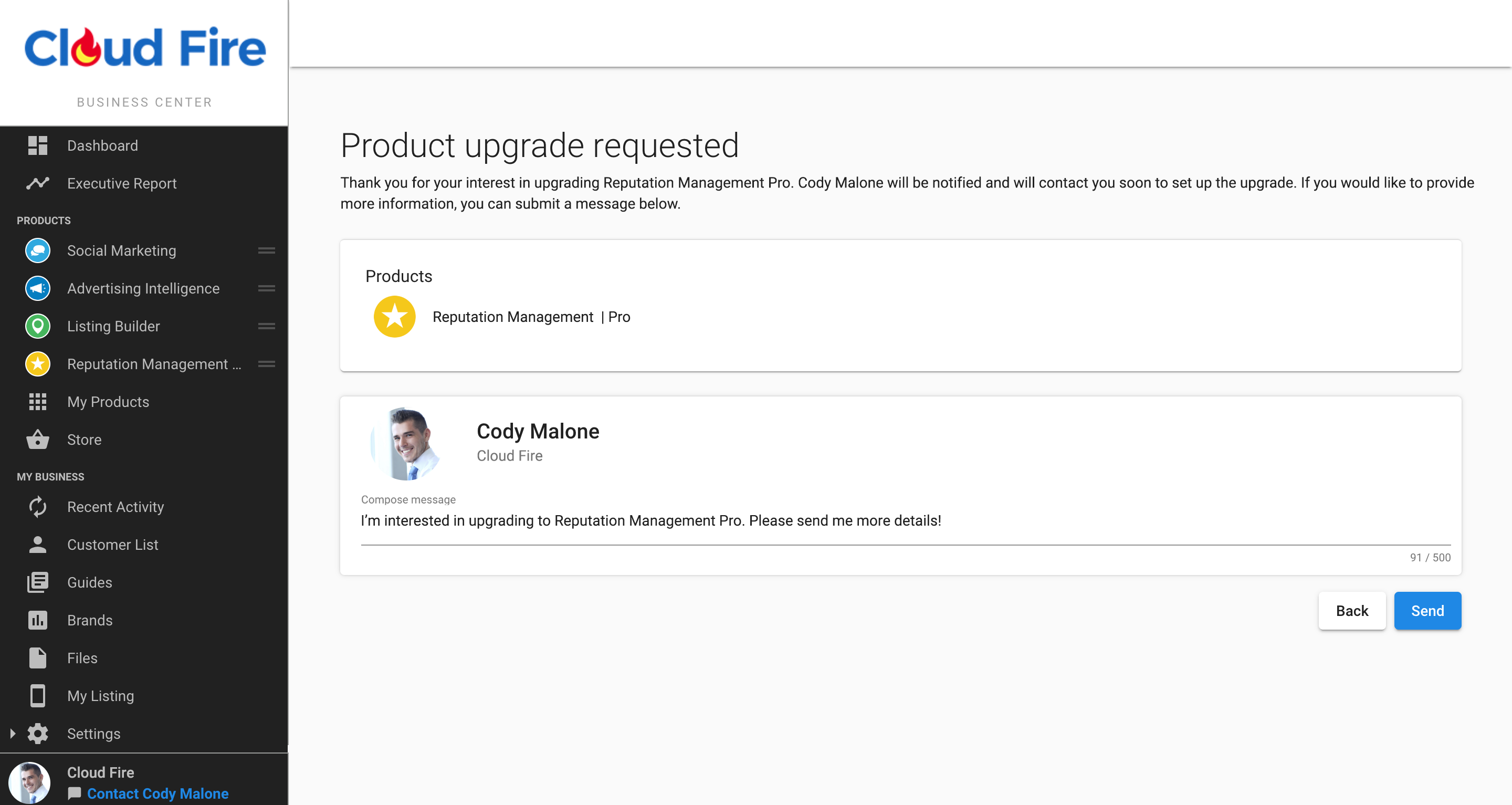
Task: Click the Files page icon
Action: tap(38, 657)
